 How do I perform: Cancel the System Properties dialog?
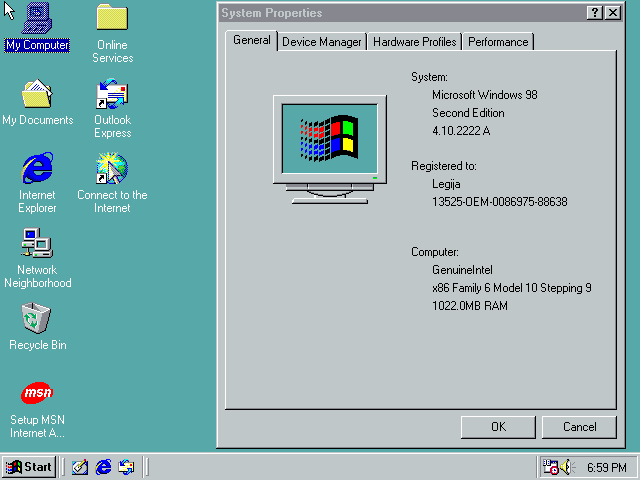coord(579,427)
